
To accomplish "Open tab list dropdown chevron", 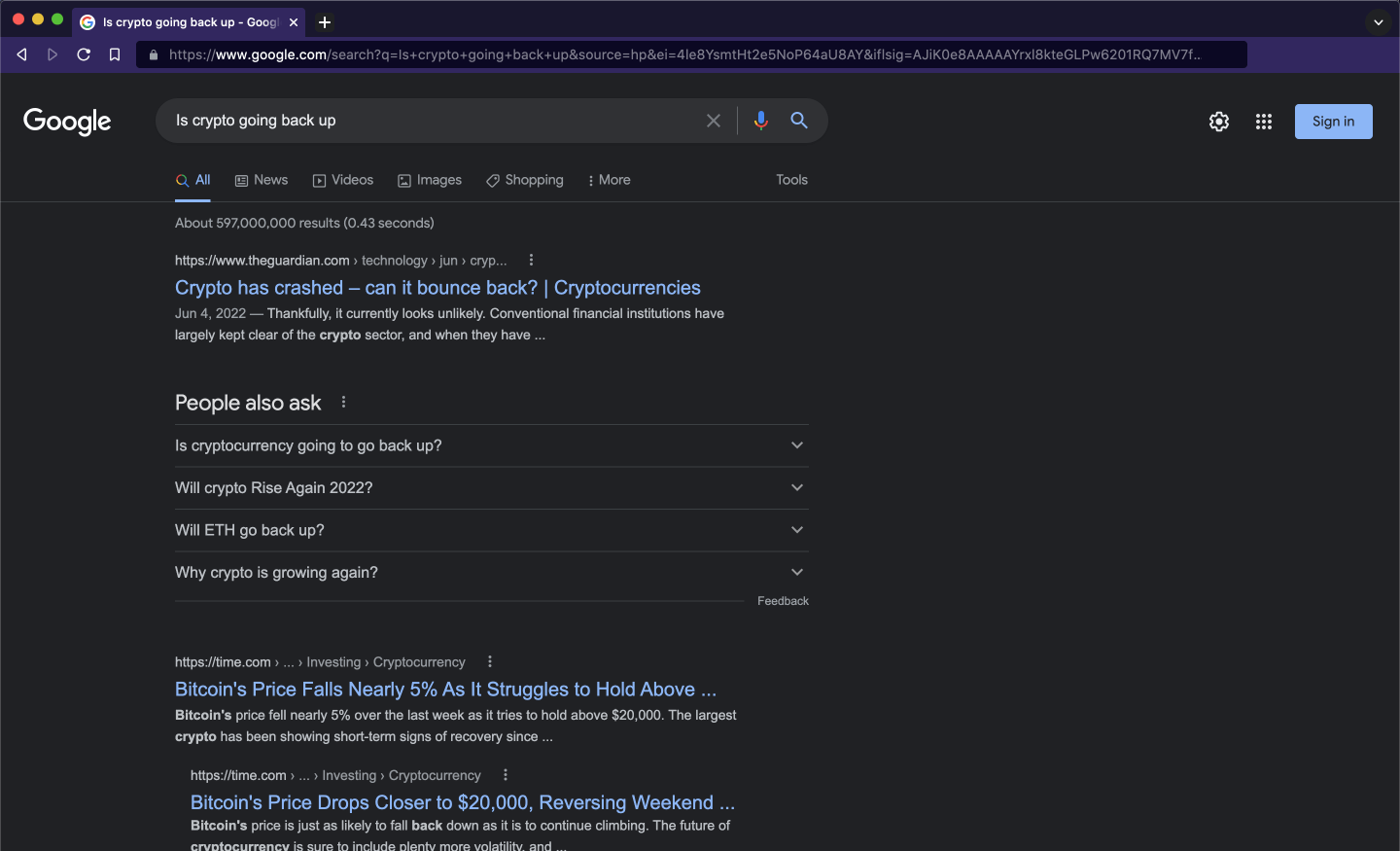I will (x=1379, y=22).
